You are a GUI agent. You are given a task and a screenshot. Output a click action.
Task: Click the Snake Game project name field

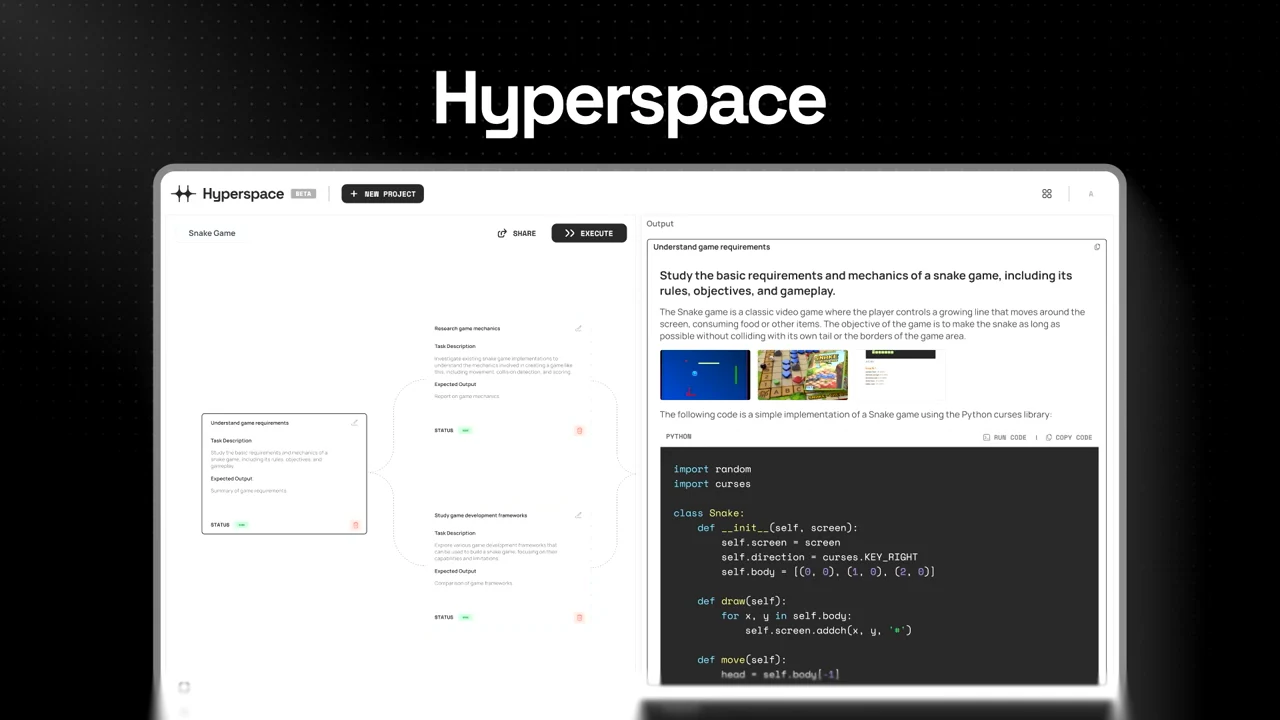click(212, 233)
